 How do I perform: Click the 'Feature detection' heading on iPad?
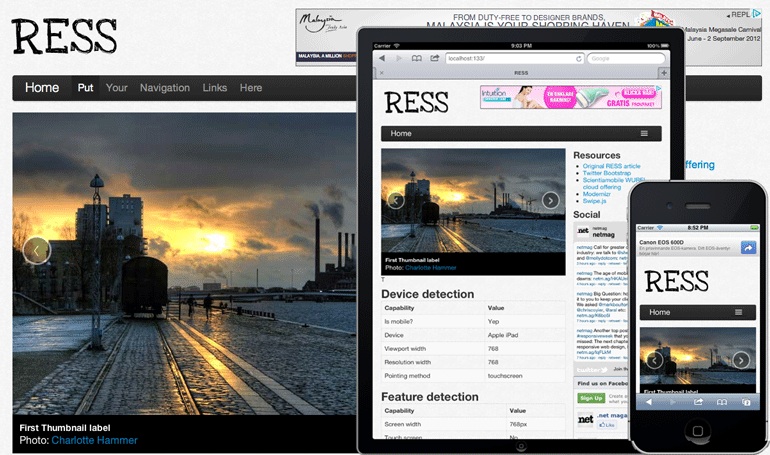[430, 397]
